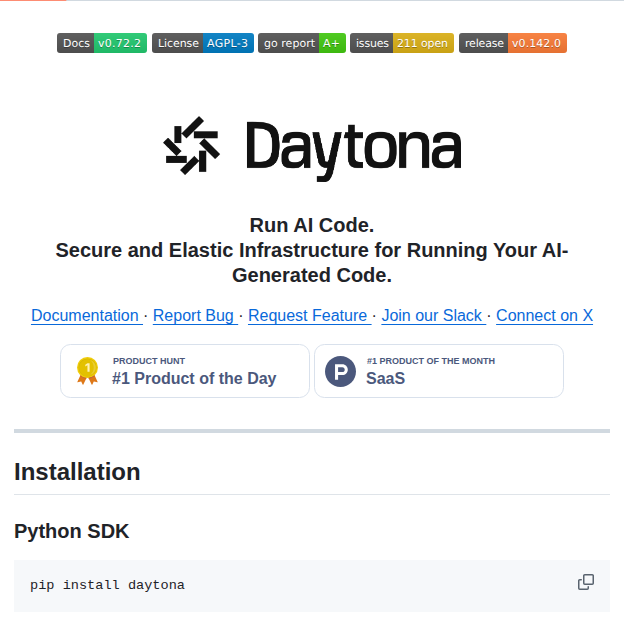Click the pip install daytona code text
The width and height of the screenshot is (624, 625).
point(107,585)
